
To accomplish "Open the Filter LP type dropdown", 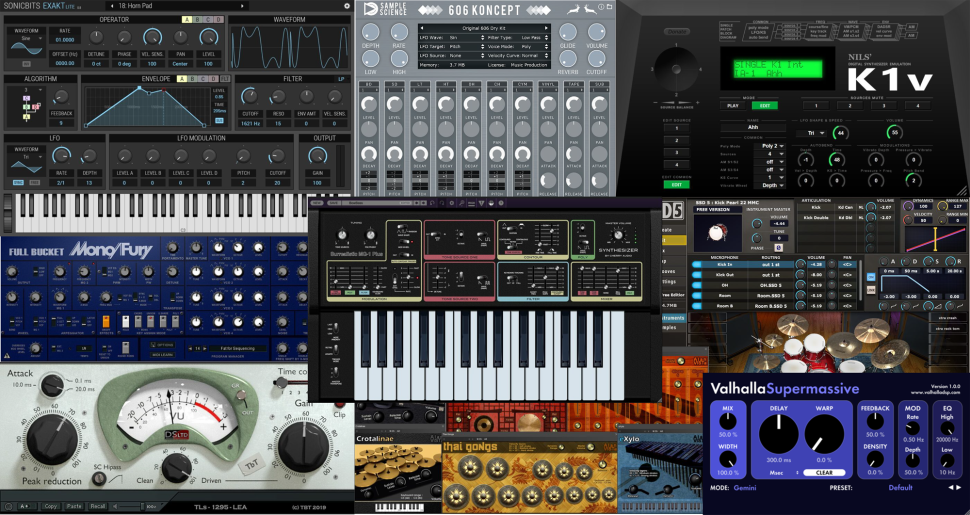I will click(x=341, y=79).
